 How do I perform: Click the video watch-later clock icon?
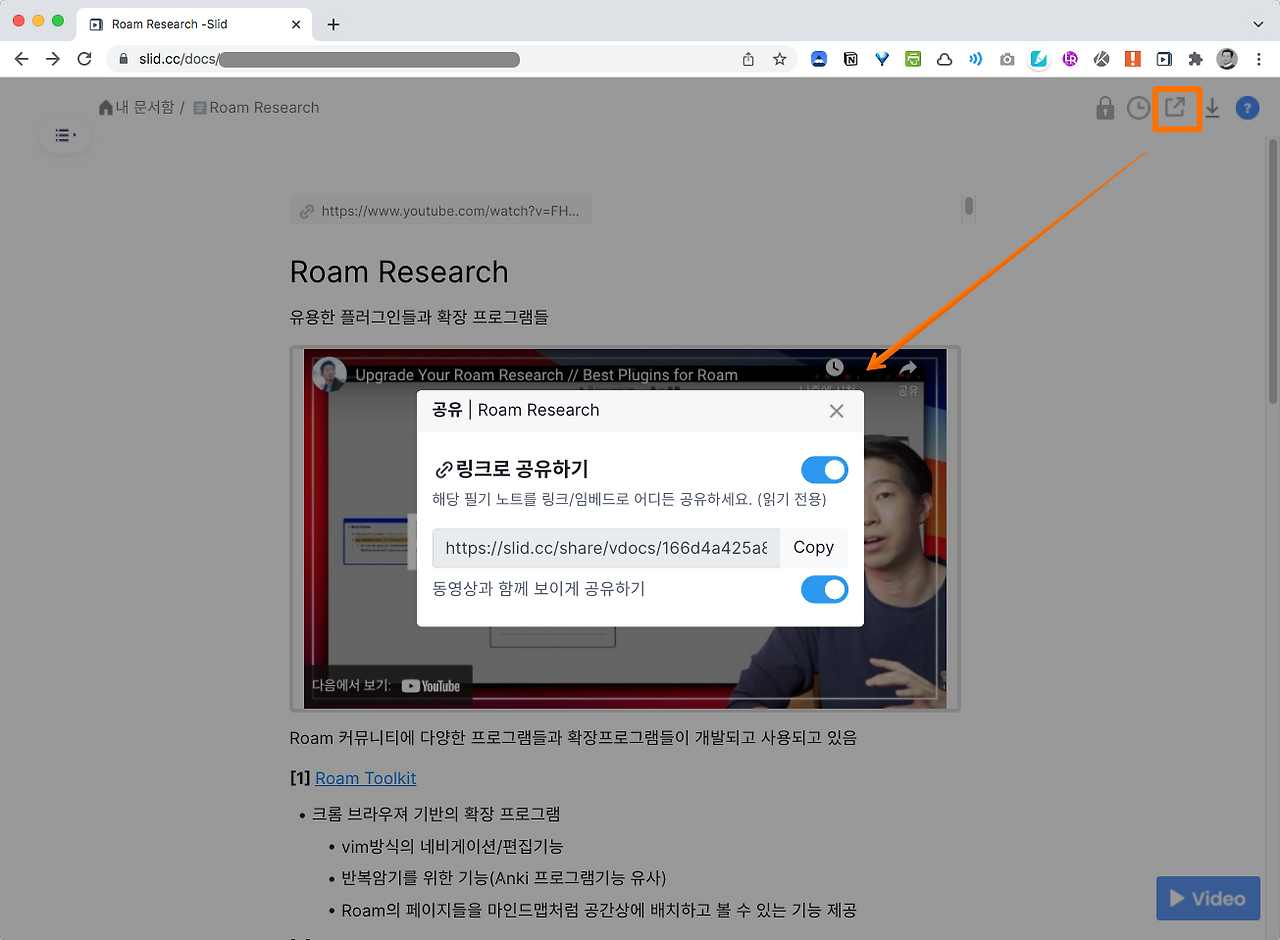click(x=835, y=368)
